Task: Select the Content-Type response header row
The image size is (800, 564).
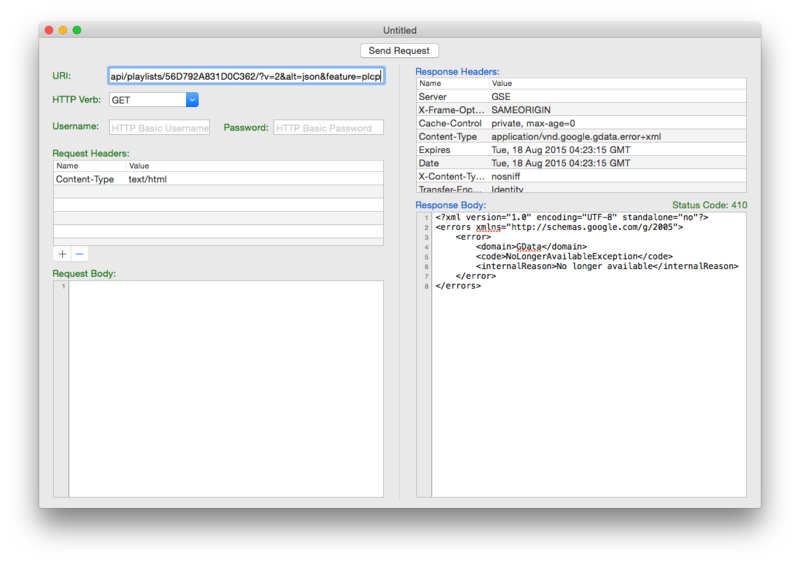Action: [581, 136]
